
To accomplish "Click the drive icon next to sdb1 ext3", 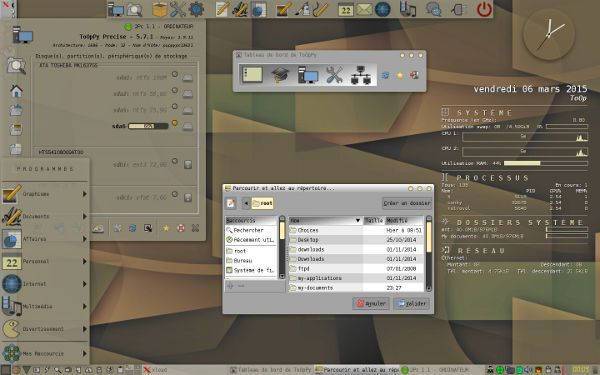I will click(x=188, y=165).
